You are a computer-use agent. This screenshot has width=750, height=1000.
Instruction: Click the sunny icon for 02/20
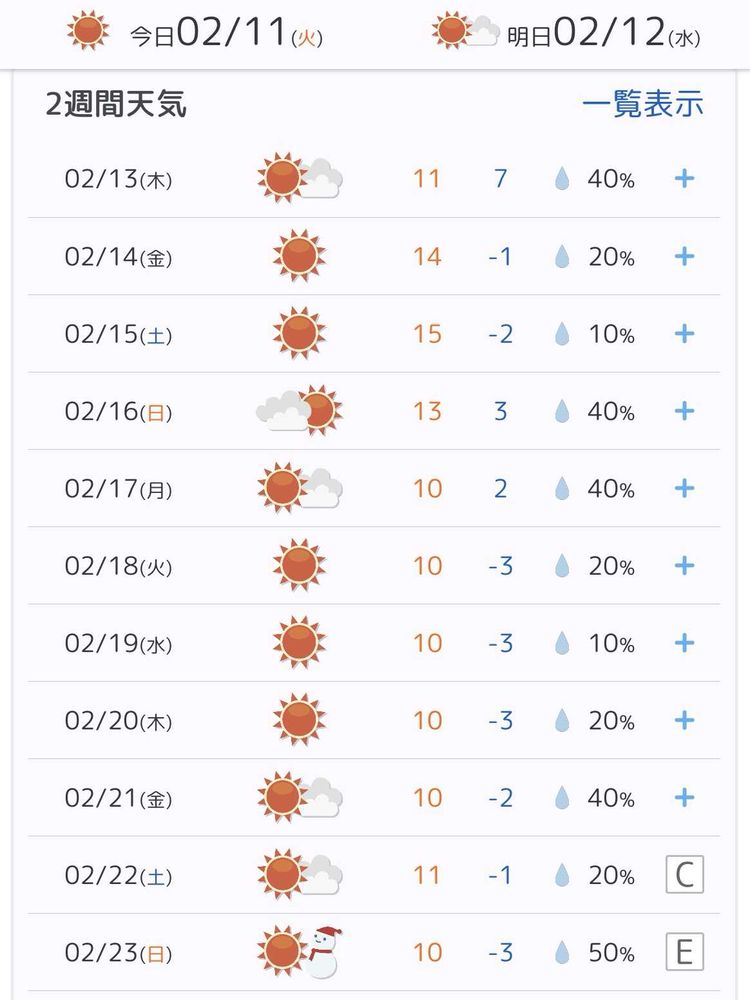click(299, 720)
